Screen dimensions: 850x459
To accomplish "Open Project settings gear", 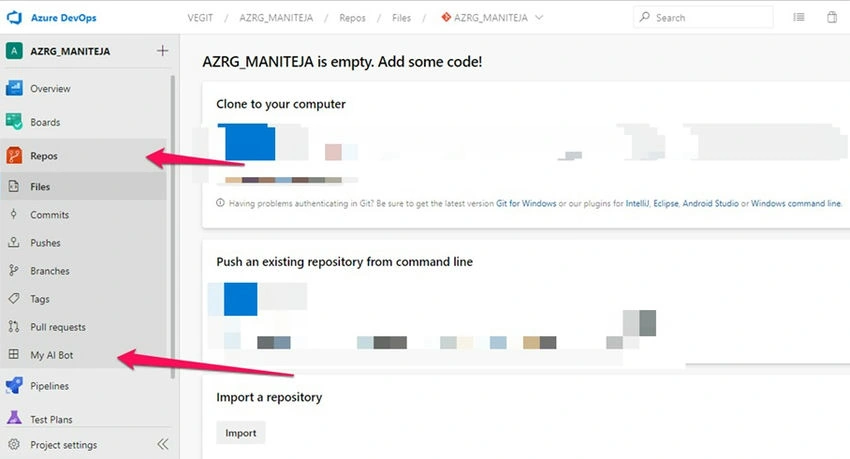I will [x=14, y=444].
